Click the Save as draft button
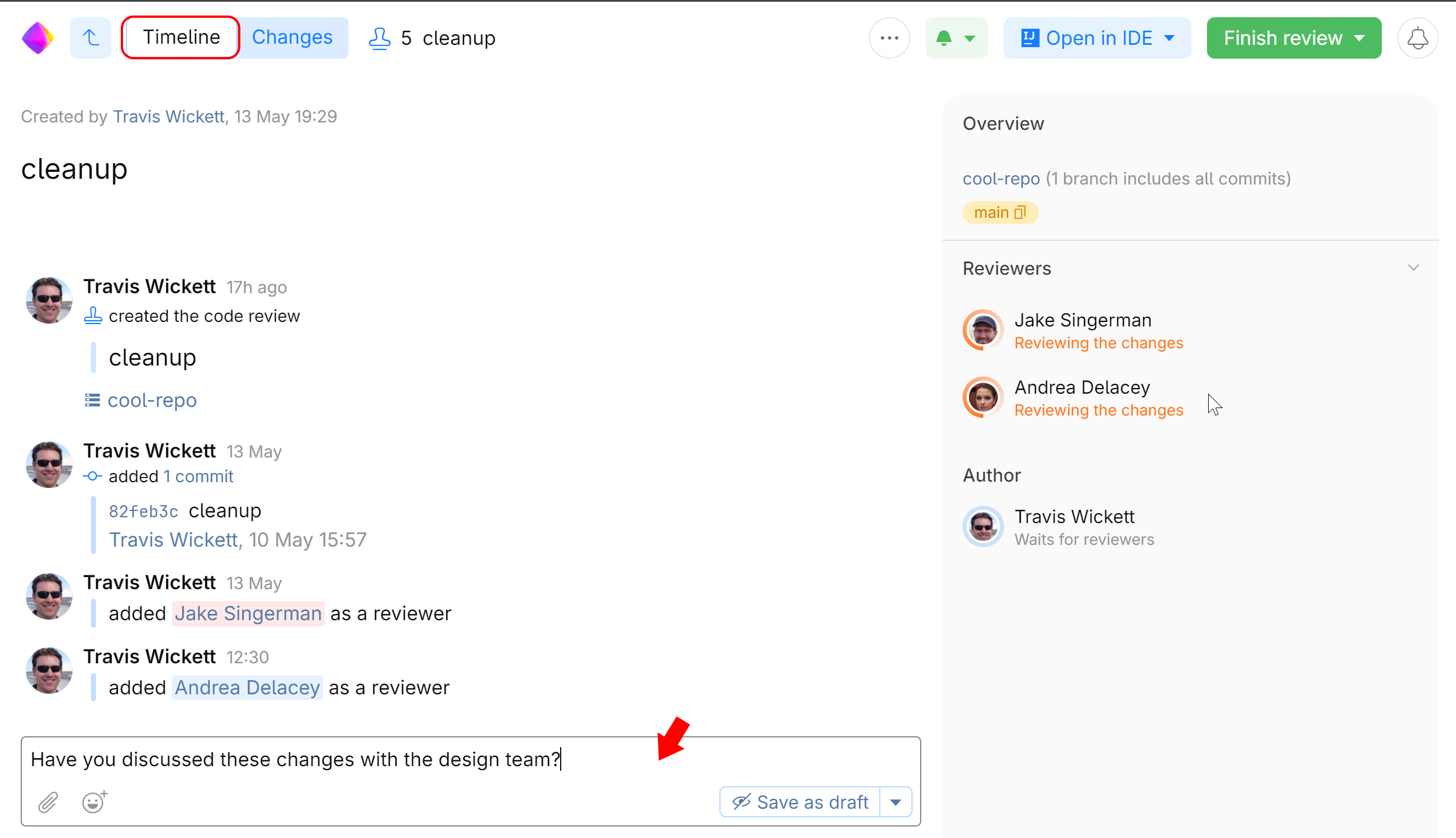1456x838 pixels. [x=800, y=802]
